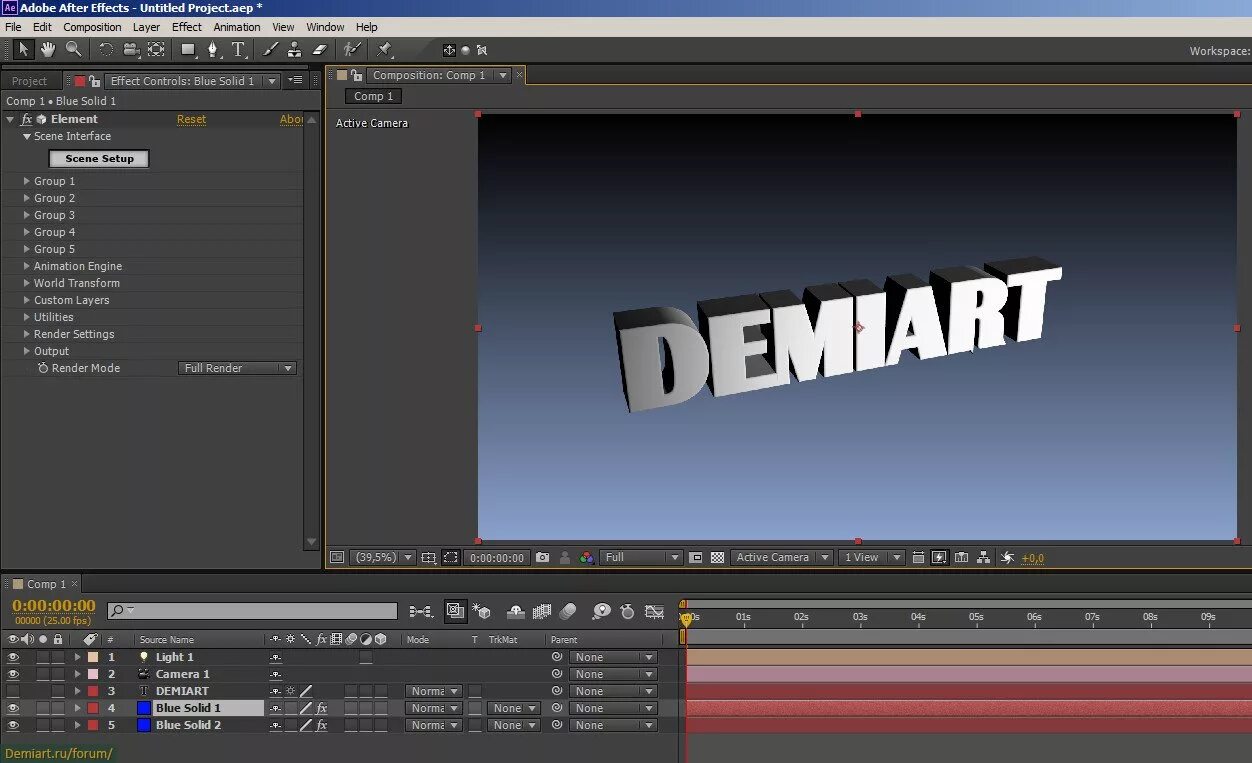Select the Rotation tool

[105, 49]
